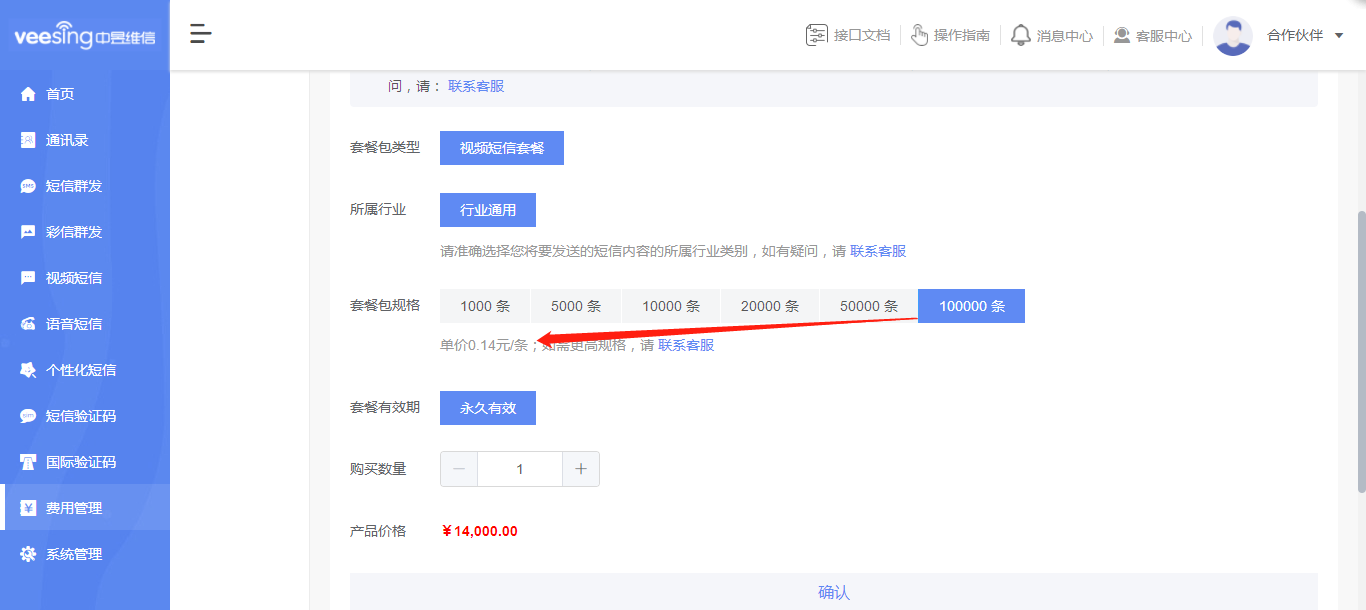Open 联系客服 link under 所属行业
Viewport: 1366px width, 610px height.
[x=878, y=251]
